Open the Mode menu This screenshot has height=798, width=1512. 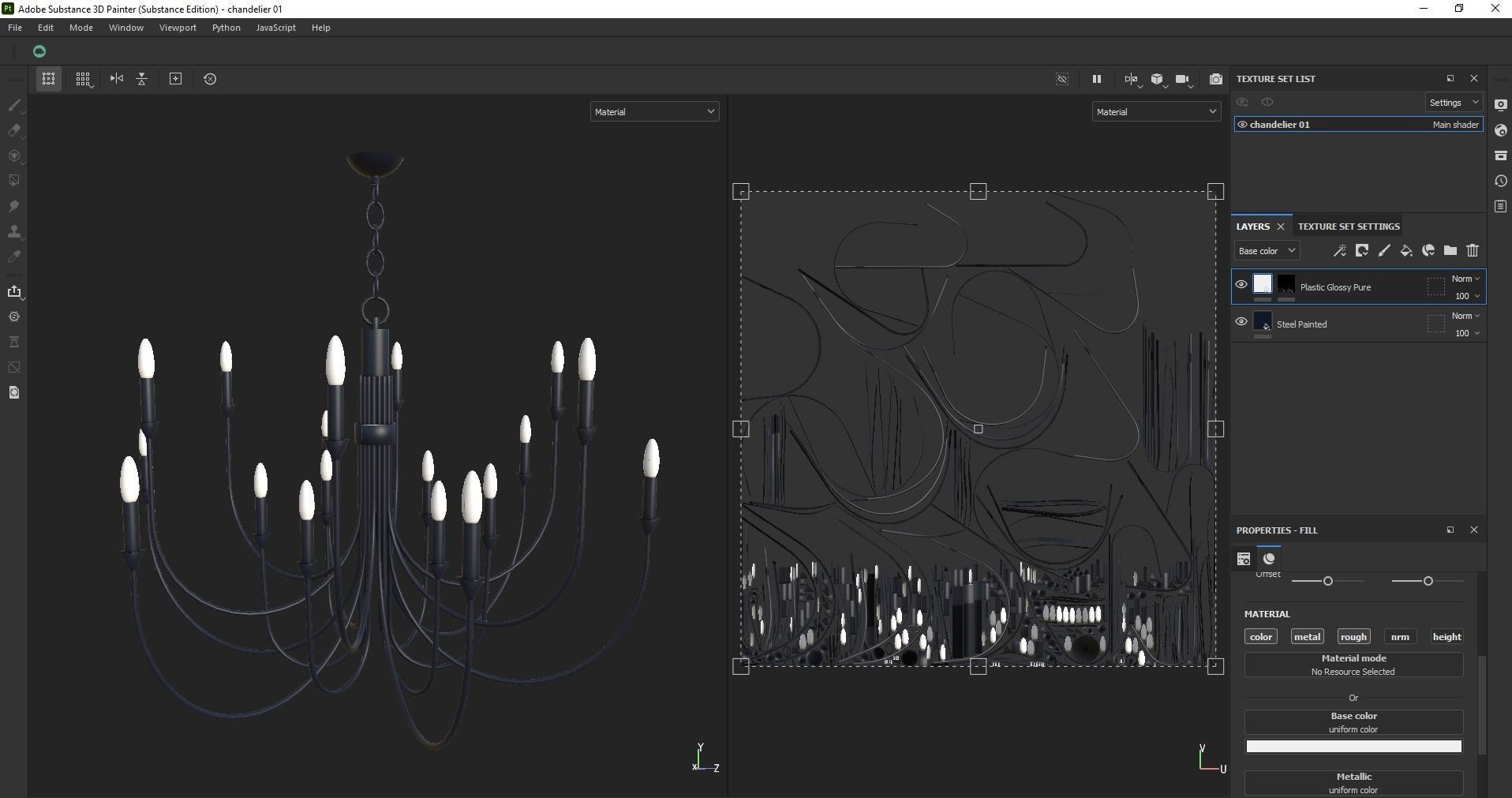coord(81,28)
